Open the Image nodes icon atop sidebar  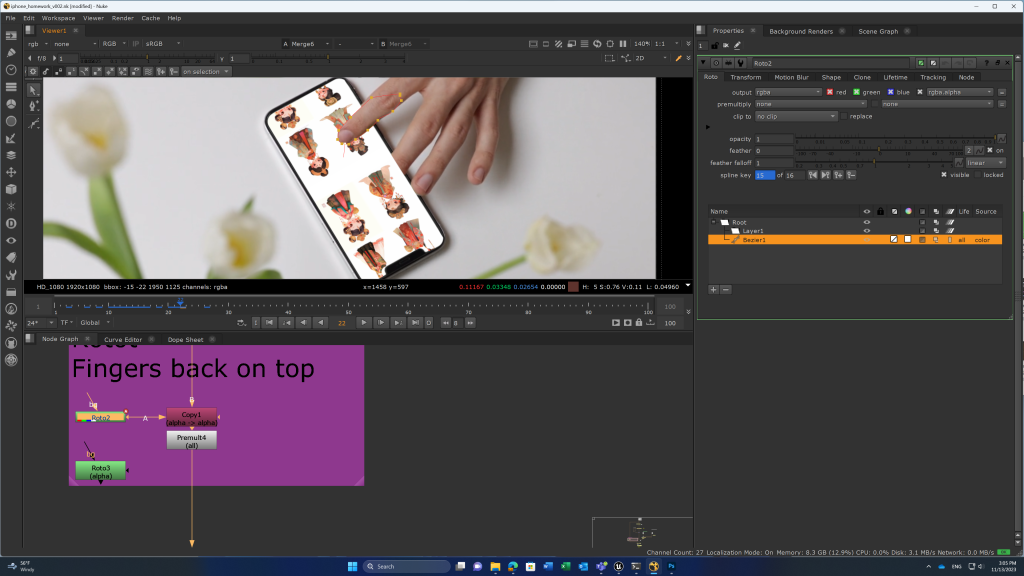click(11, 36)
